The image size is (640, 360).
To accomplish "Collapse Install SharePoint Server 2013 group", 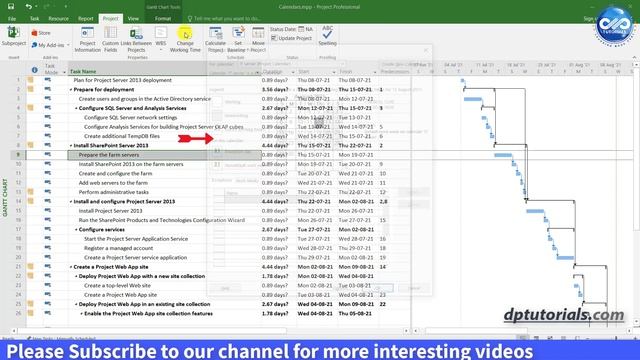I will (x=71, y=145).
